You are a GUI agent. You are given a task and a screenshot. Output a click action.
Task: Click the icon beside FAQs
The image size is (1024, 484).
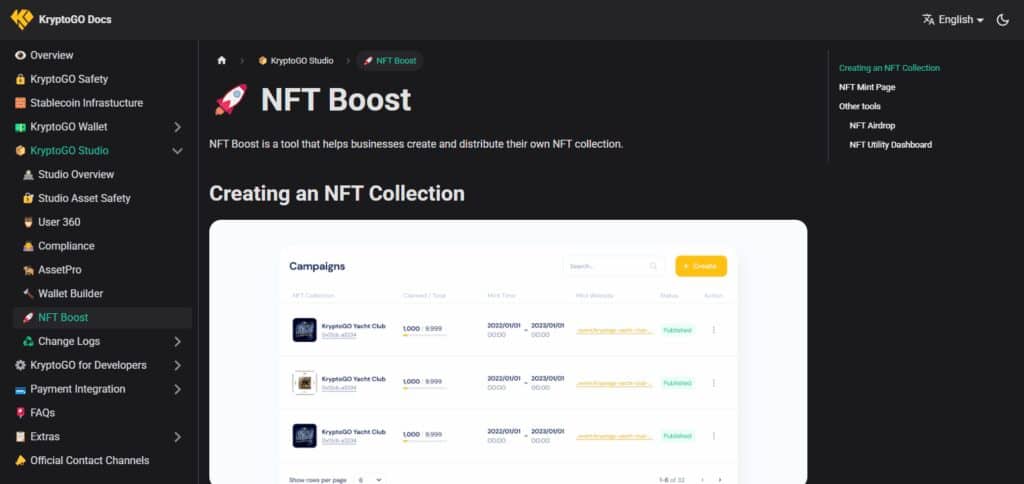point(20,413)
